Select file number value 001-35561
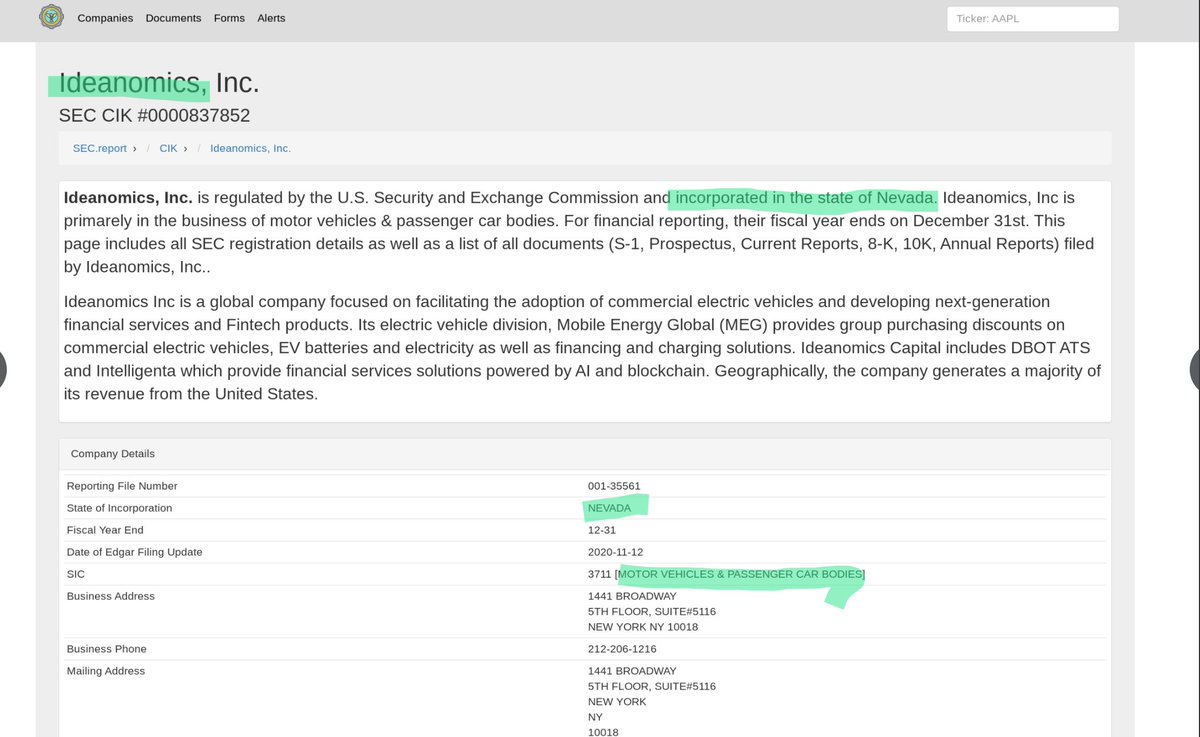1200x737 pixels. click(614, 486)
